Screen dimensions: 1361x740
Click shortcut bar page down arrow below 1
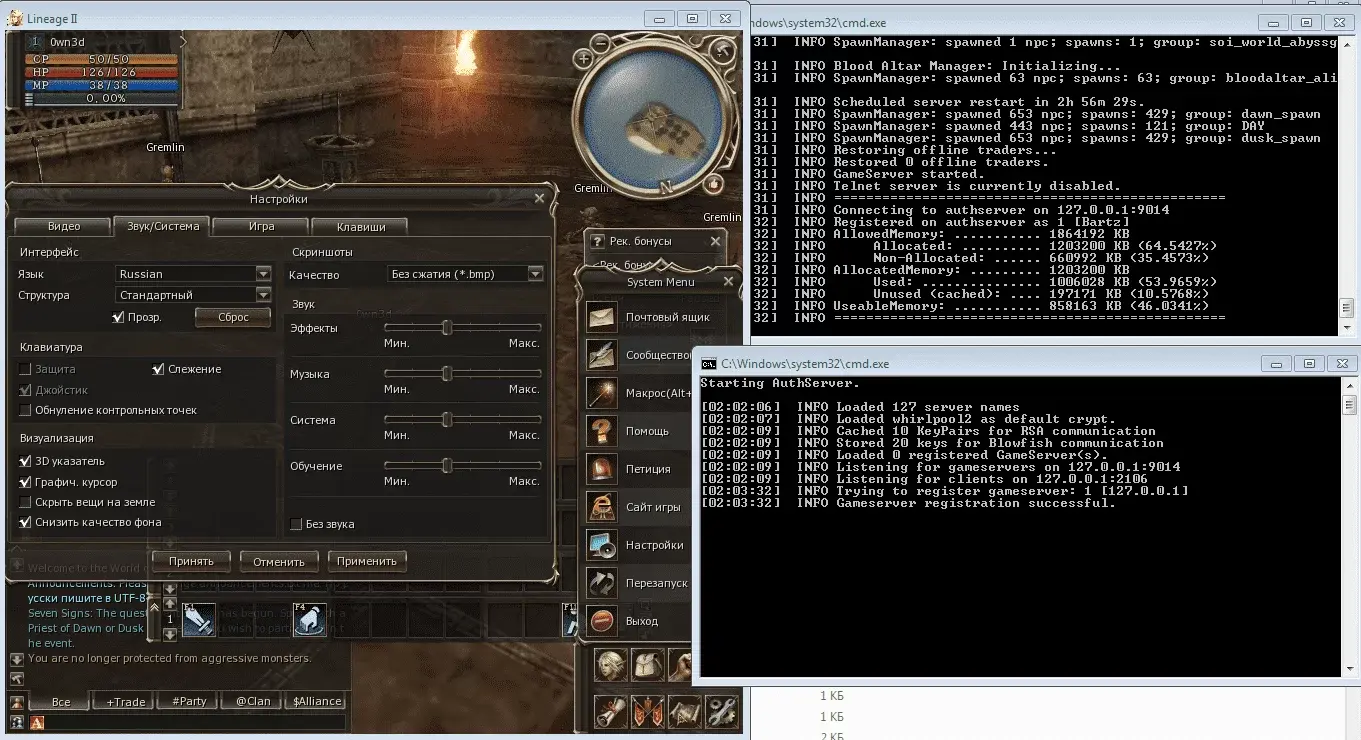170,634
